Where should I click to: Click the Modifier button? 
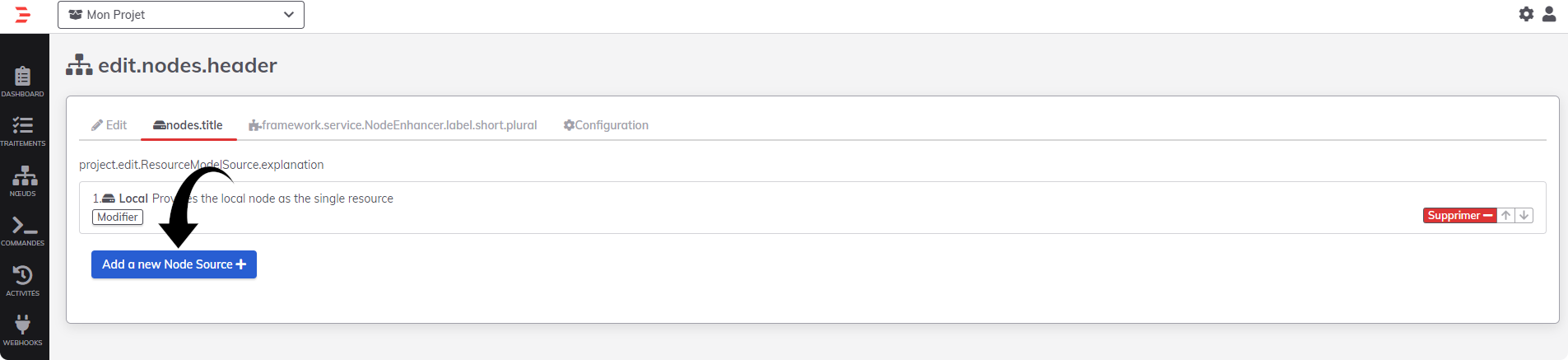(118, 217)
